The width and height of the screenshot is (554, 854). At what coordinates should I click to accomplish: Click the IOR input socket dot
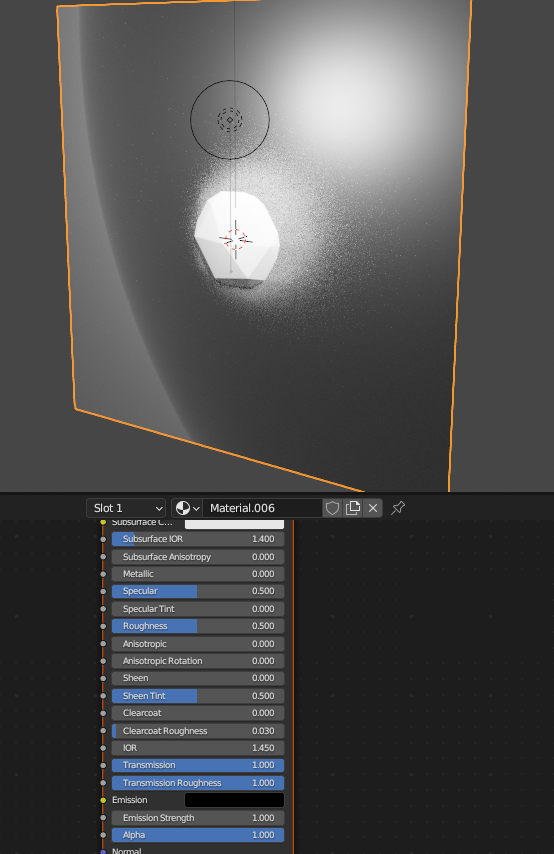click(103, 748)
